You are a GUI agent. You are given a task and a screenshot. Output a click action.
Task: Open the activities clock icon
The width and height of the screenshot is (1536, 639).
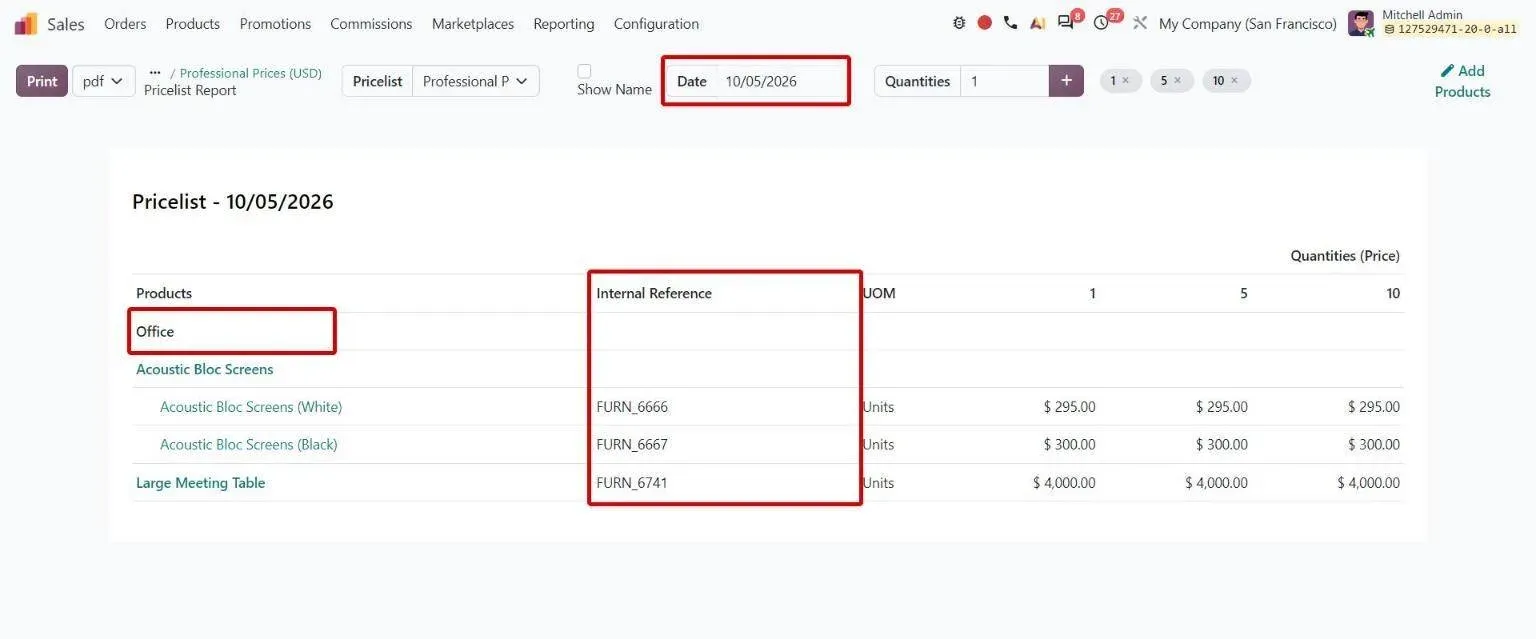tap(1101, 23)
